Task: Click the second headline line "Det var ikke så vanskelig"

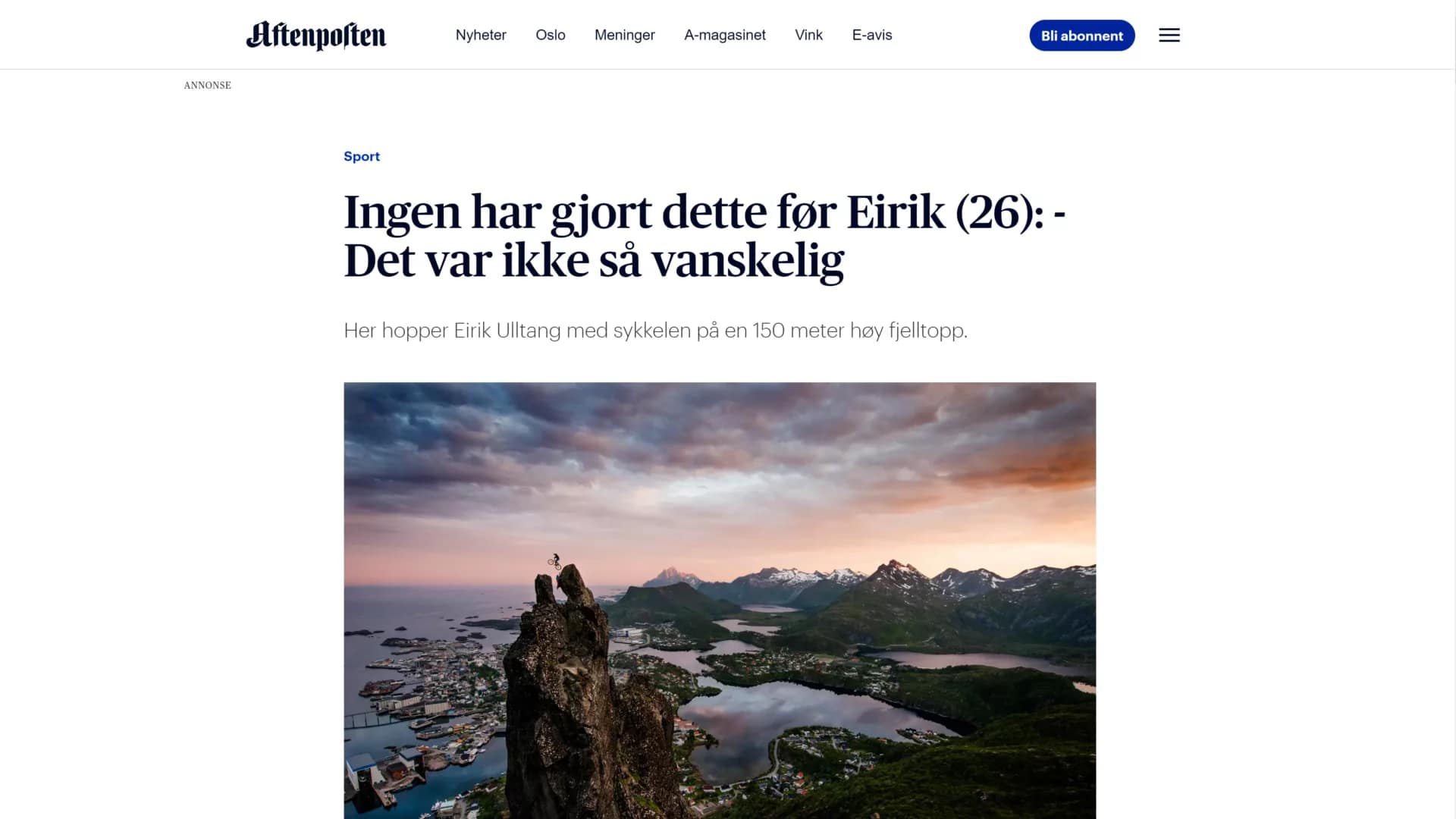Action: click(594, 261)
